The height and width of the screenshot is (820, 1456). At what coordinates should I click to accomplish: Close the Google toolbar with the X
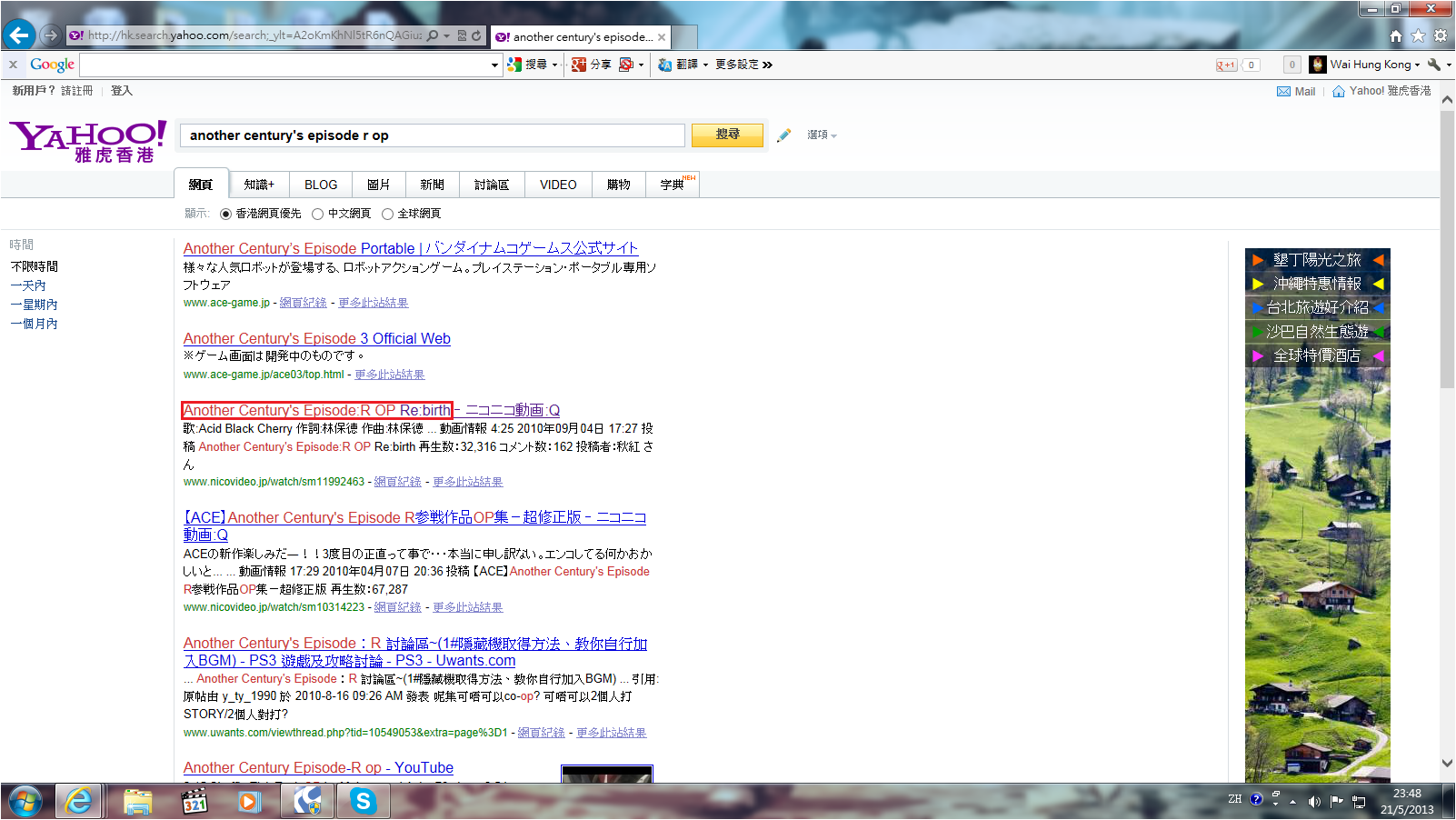point(13,65)
